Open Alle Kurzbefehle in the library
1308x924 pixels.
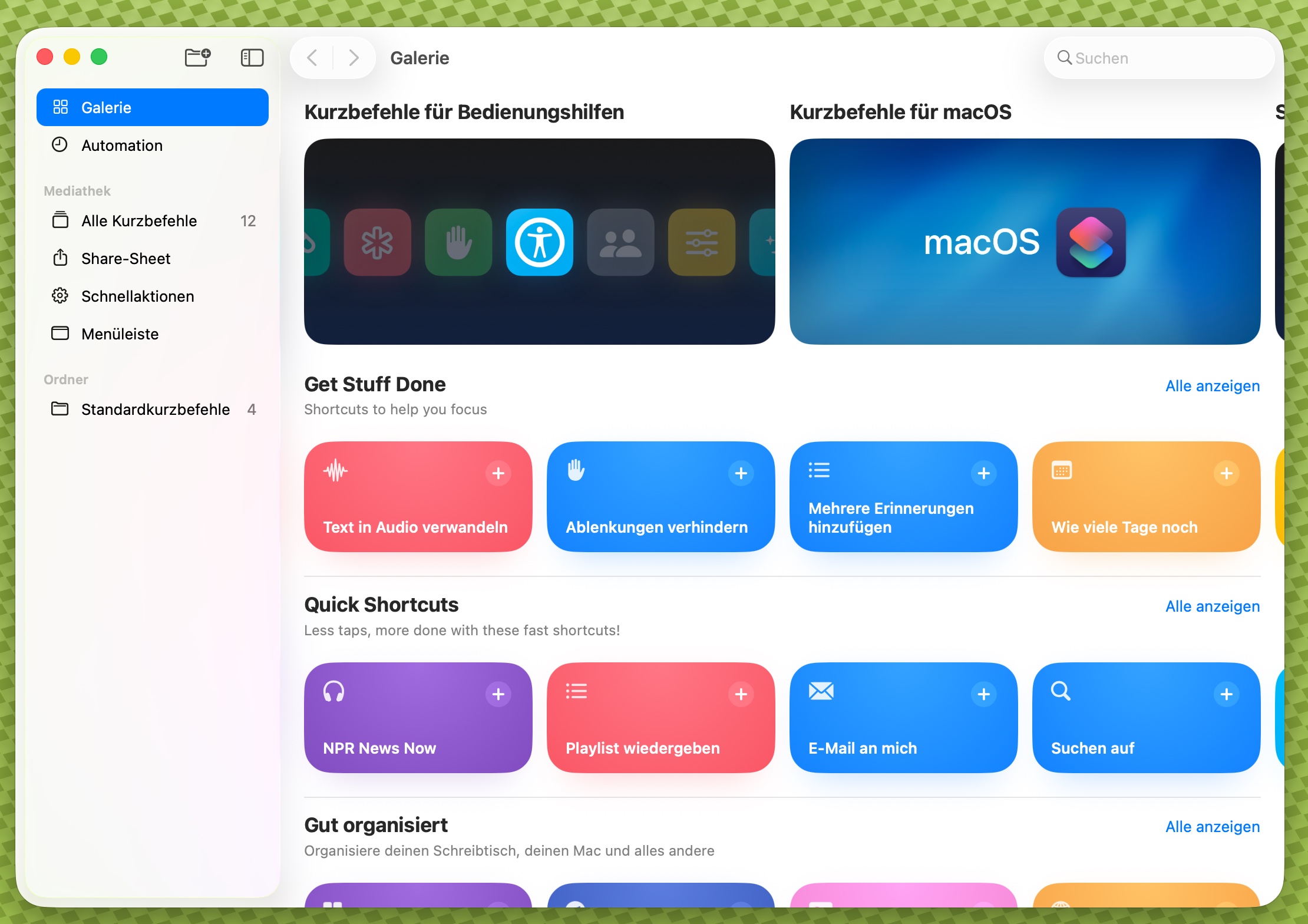coord(153,220)
